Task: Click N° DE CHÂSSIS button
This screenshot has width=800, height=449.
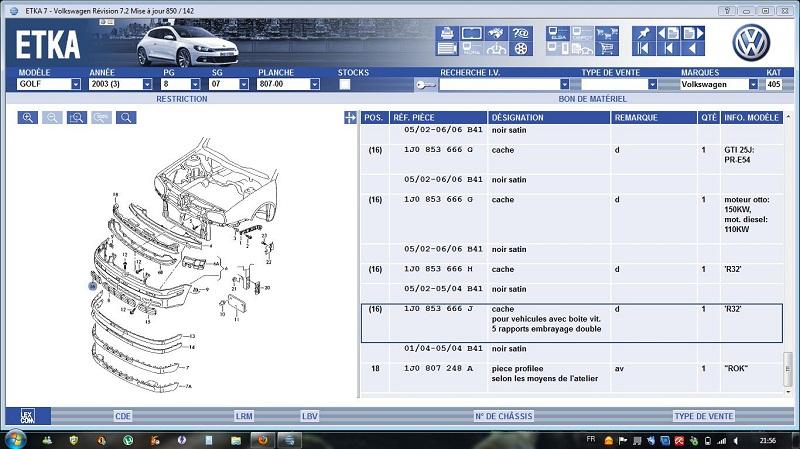Action: [x=504, y=416]
